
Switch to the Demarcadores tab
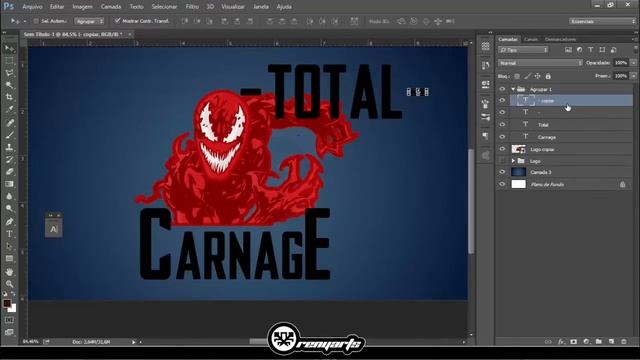560,39
